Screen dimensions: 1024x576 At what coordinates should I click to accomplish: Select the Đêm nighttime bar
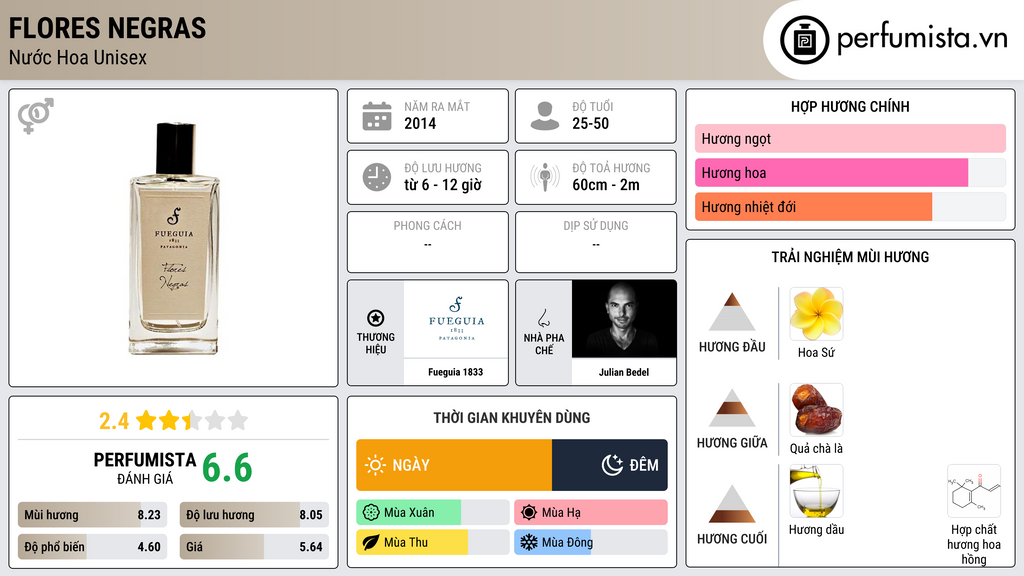pos(610,465)
